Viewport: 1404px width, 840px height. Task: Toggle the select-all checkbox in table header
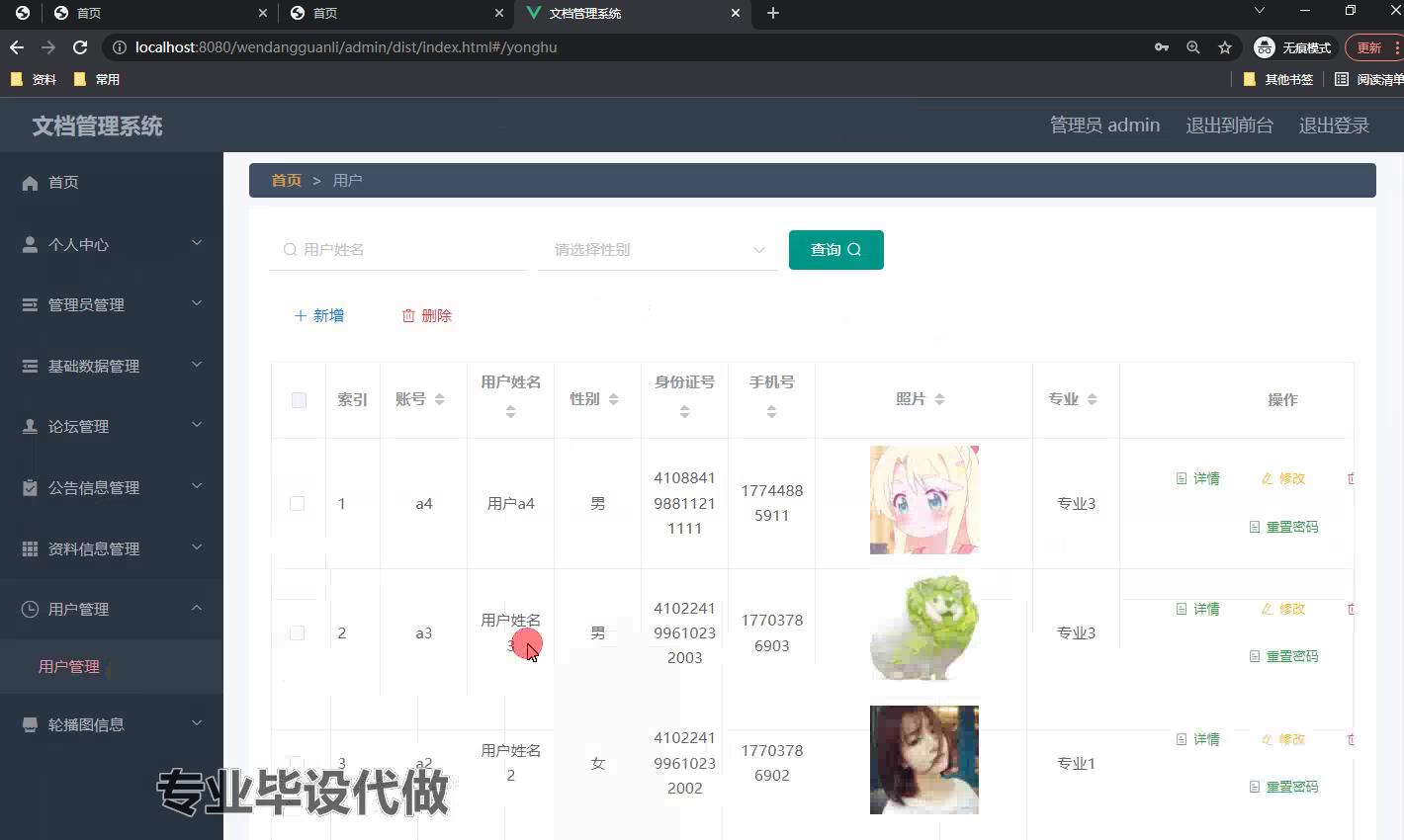[x=299, y=400]
